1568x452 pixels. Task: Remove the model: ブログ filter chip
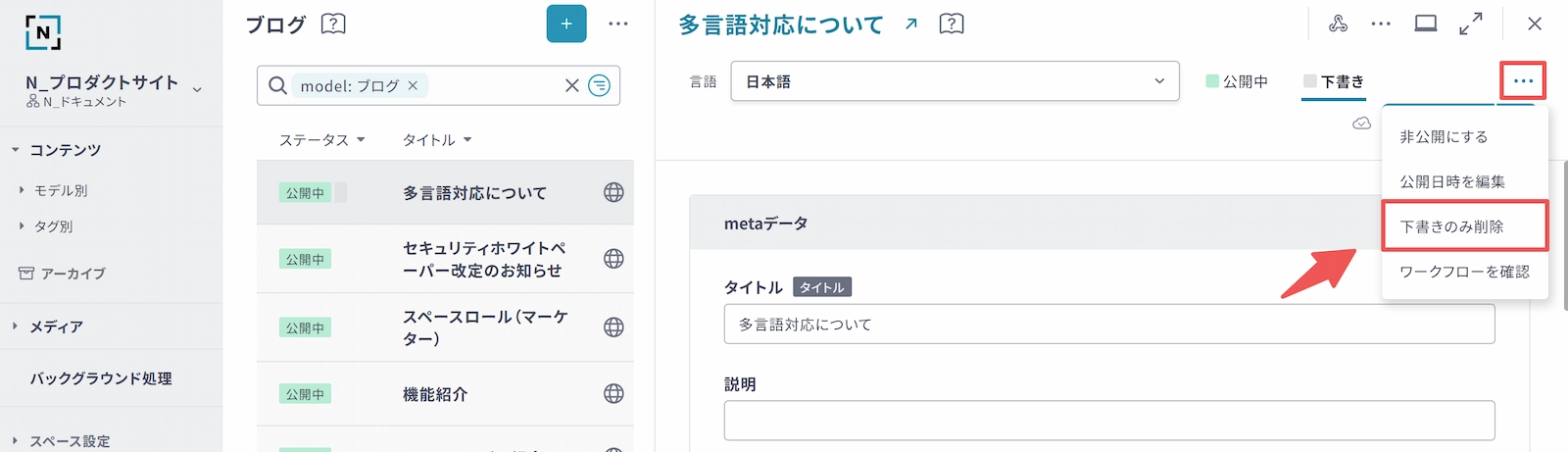coord(413,86)
